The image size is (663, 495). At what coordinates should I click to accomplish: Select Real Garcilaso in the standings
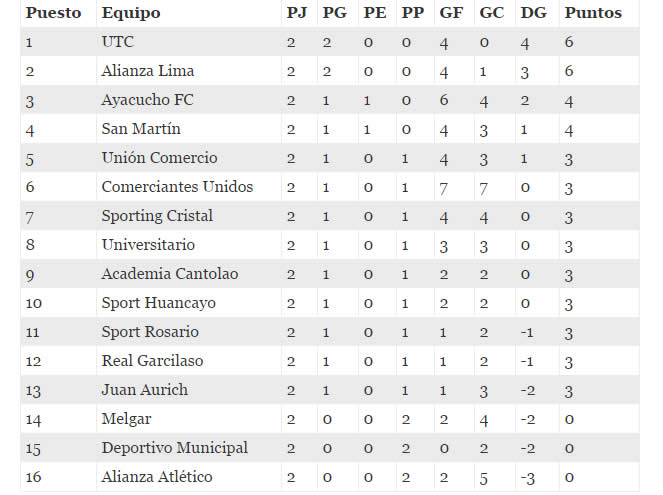tap(152, 361)
